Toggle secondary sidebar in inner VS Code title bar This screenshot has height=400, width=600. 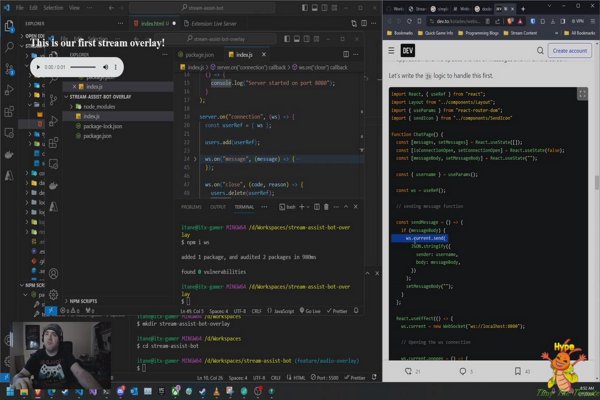[x=307, y=39]
